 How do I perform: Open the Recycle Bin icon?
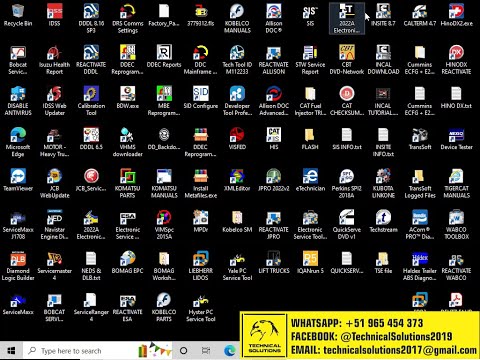point(18,16)
